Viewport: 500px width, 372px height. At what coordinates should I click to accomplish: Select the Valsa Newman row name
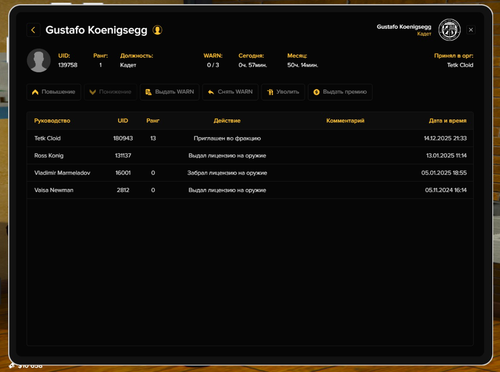[x=54, y=190]
